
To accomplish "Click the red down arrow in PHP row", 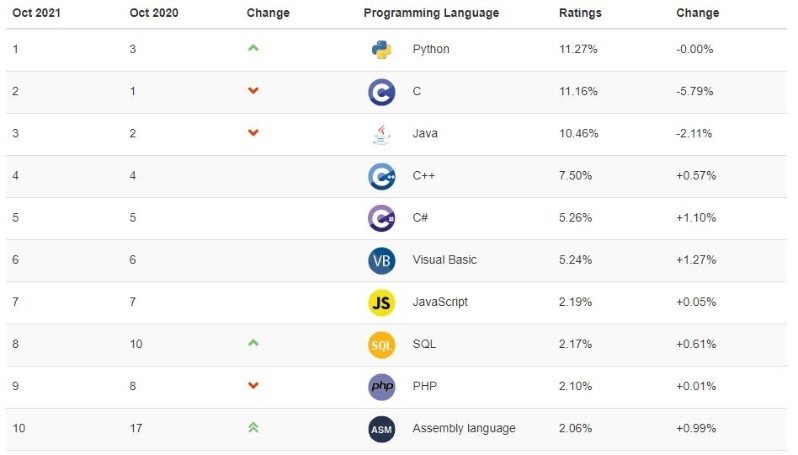I will pyautogui.click(x=253, y=385).
